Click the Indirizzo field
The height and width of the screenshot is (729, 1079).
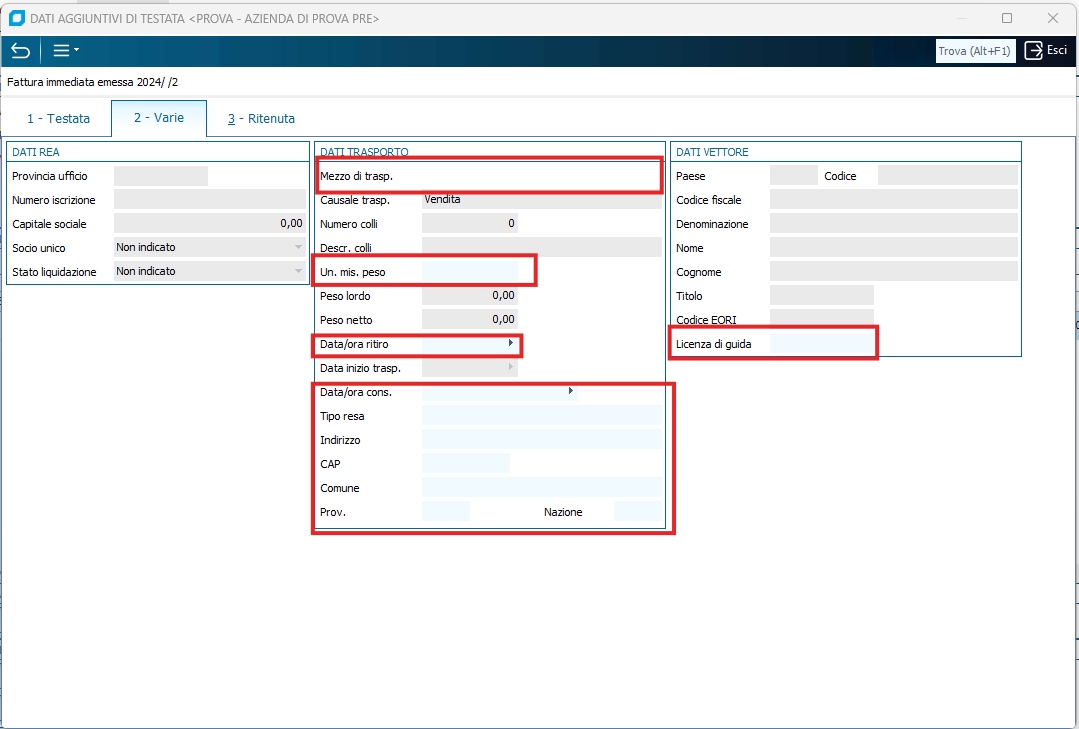click(542, 439)
